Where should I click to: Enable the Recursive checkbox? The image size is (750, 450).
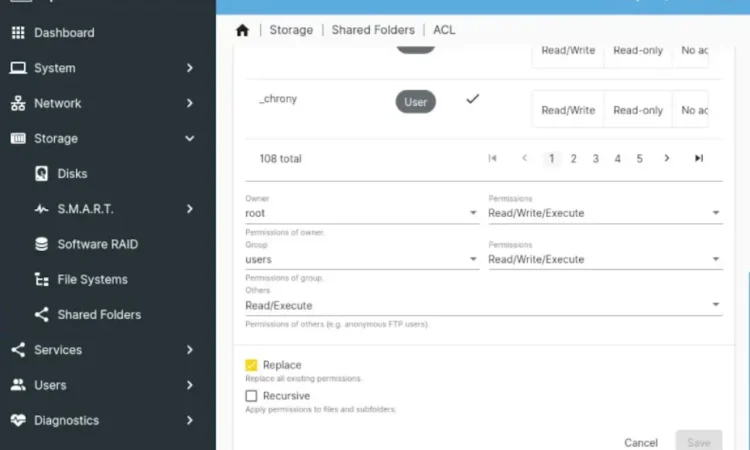click(251, 396)
